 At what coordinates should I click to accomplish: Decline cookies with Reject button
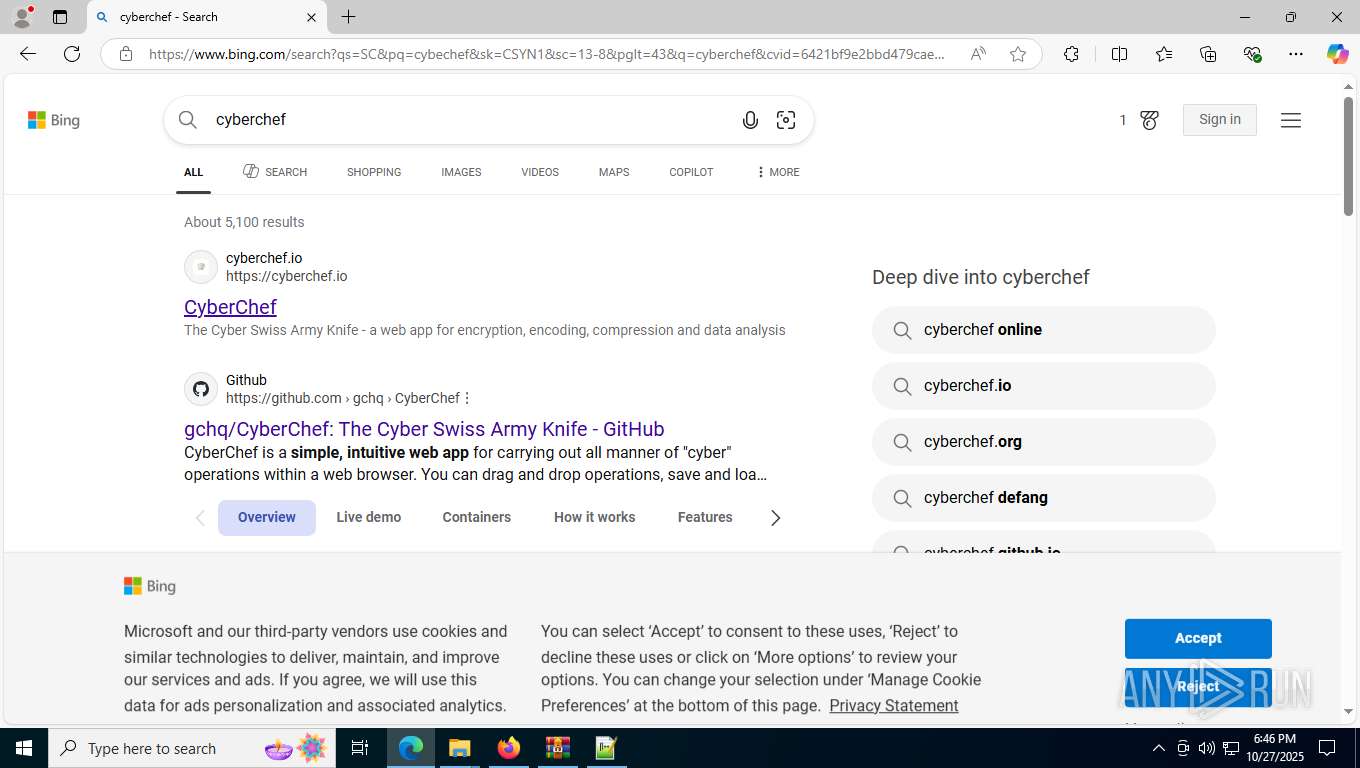tap(1198, 687)
